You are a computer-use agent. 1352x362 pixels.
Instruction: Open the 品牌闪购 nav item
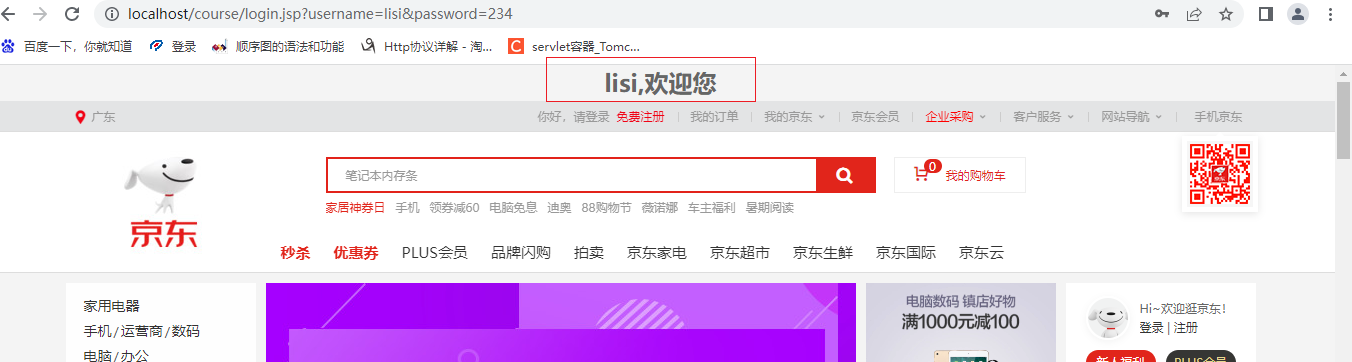tap(521, 252)
